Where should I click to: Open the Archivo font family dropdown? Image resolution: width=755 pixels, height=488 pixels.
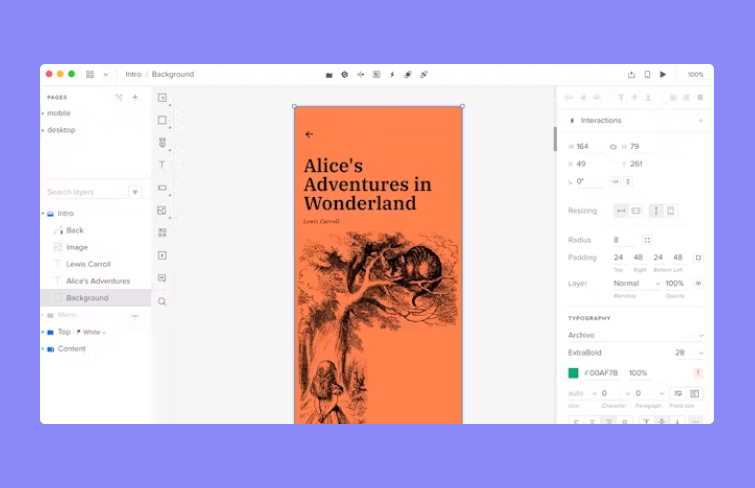(x=636, y=335)
